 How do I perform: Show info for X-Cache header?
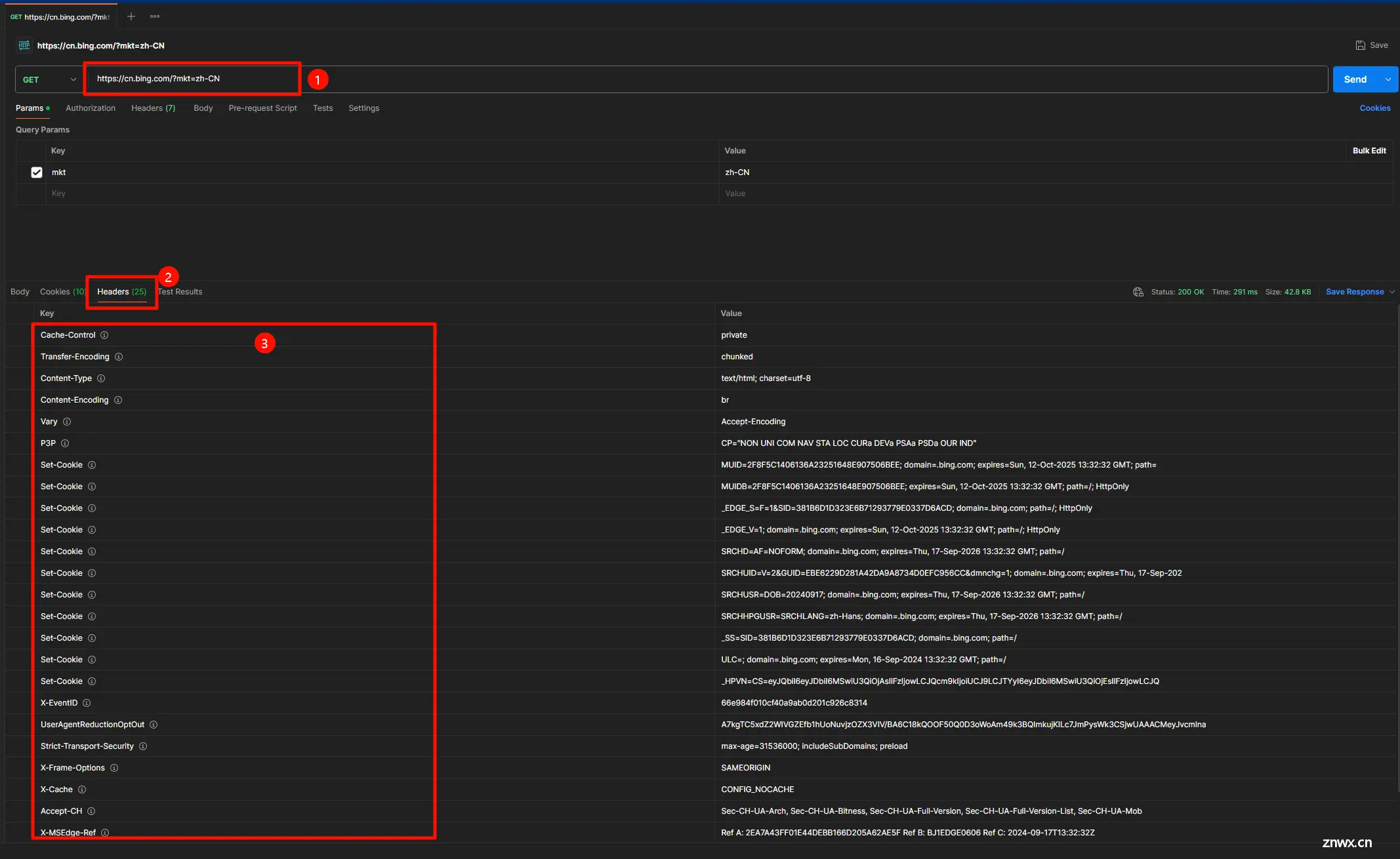[x=82, y=789]
